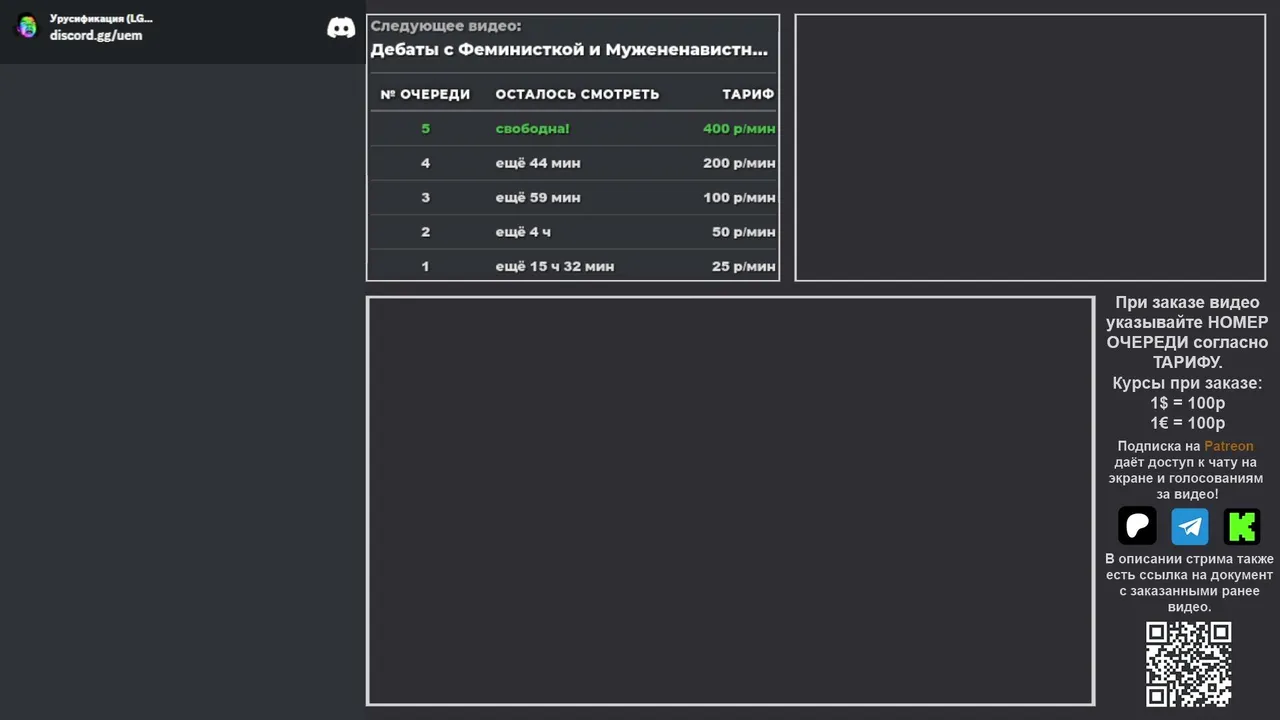Click the server avatar icon near discord.gg/uem

point(27,27)
